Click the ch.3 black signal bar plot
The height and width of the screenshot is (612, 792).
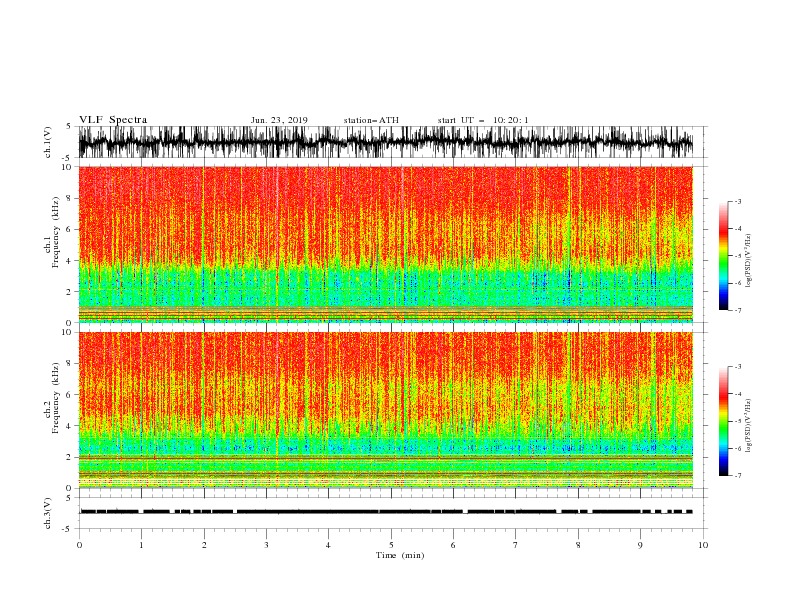pos(386,512)
